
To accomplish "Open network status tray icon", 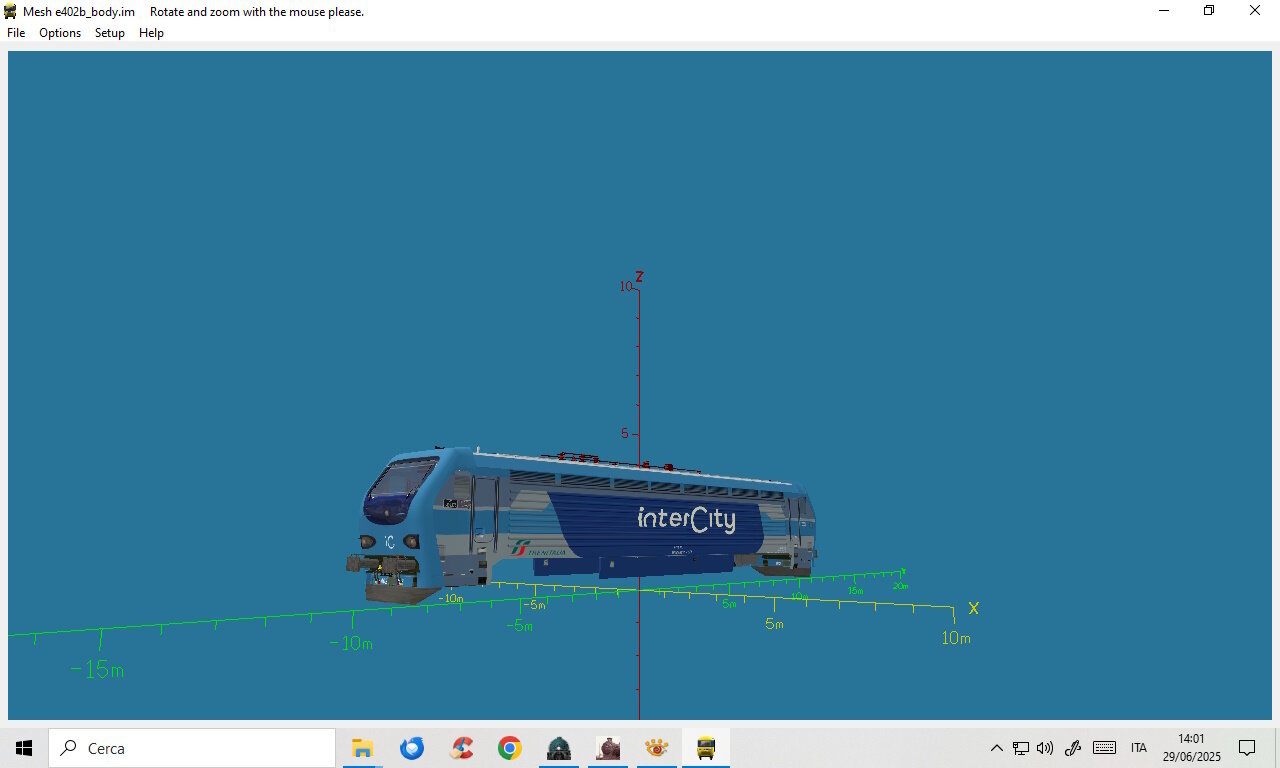I will pos(1021,748).
